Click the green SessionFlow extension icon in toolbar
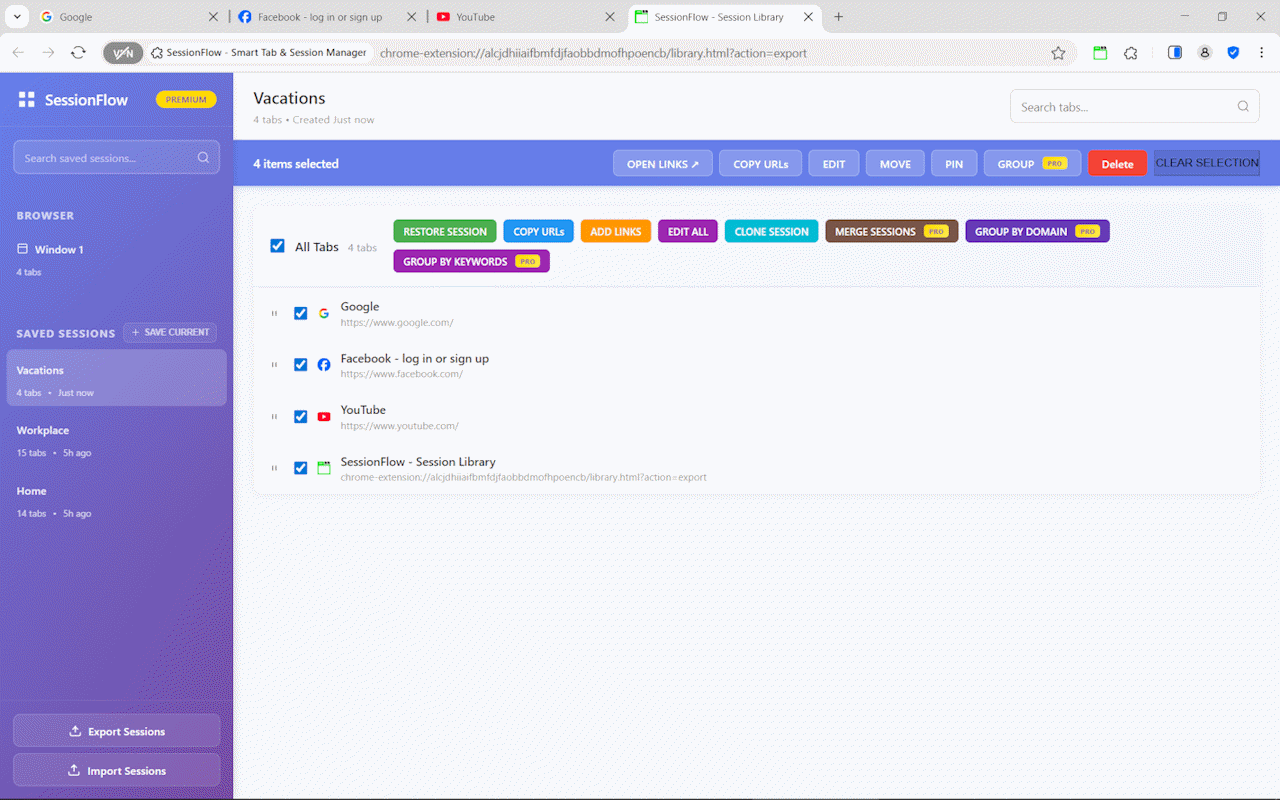This screenshot has width=1280, height=800. [1100, 53]
